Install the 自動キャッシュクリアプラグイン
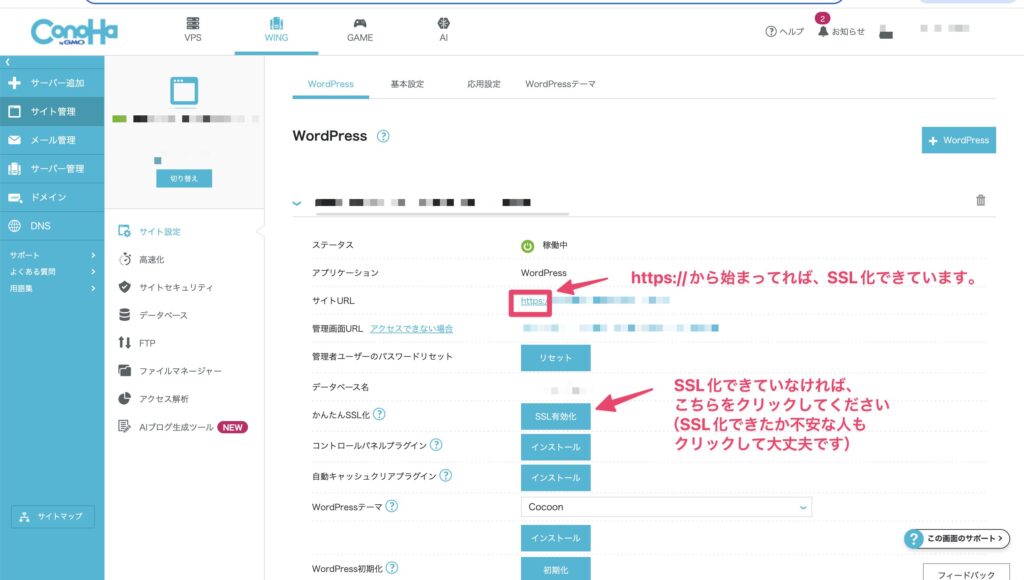The width and height of the screenshot is (1024, 580). (x=556, y=478)
